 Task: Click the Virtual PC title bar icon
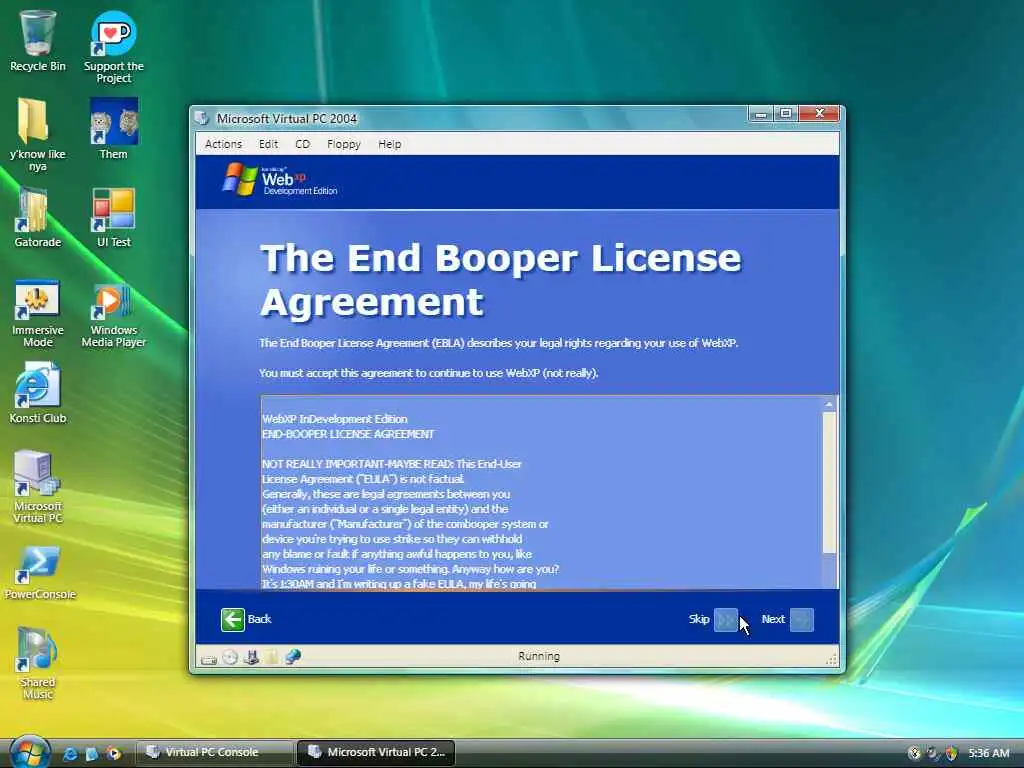pos(202,118)
